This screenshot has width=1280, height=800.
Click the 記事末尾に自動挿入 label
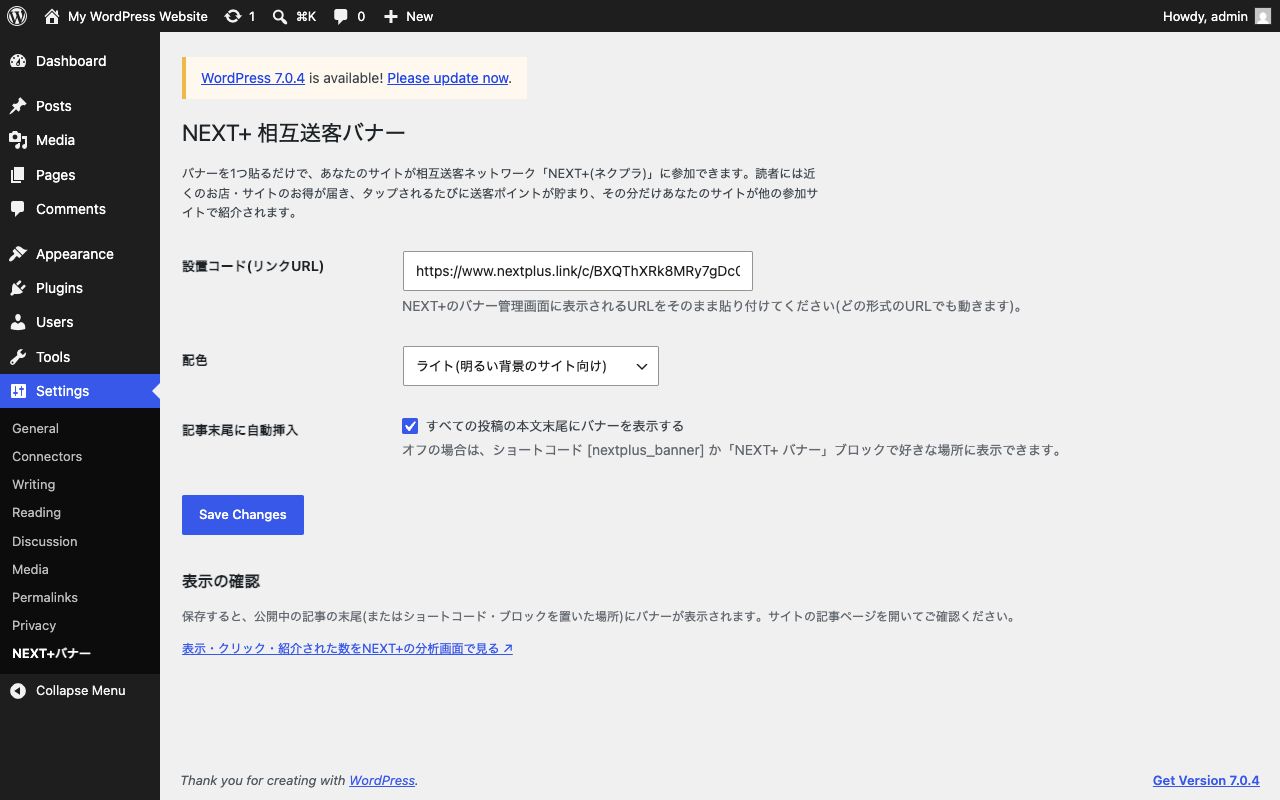pos(240,430)
